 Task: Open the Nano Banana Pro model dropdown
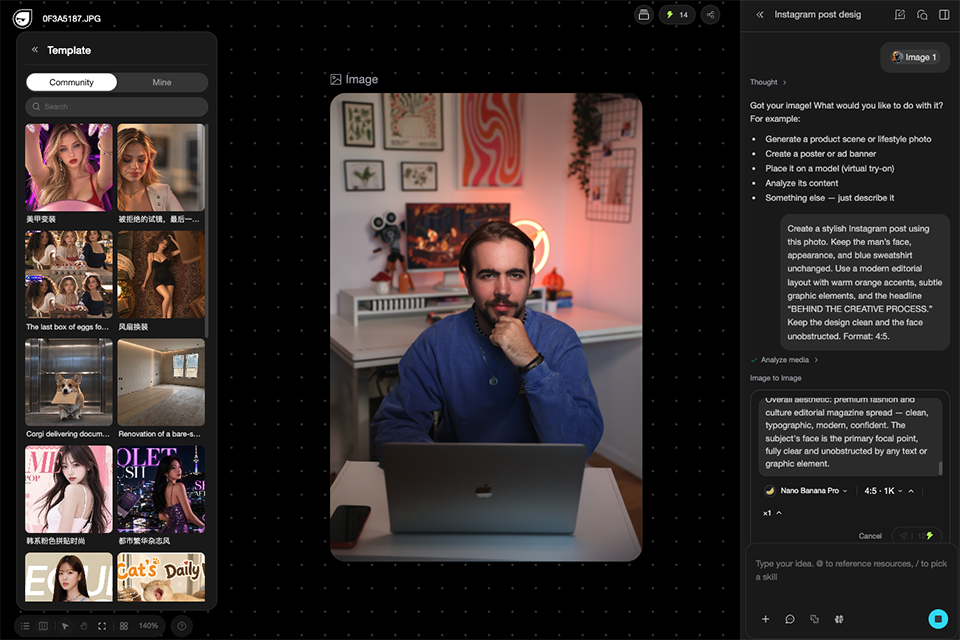pyautogui.click(x=806, y=491)
